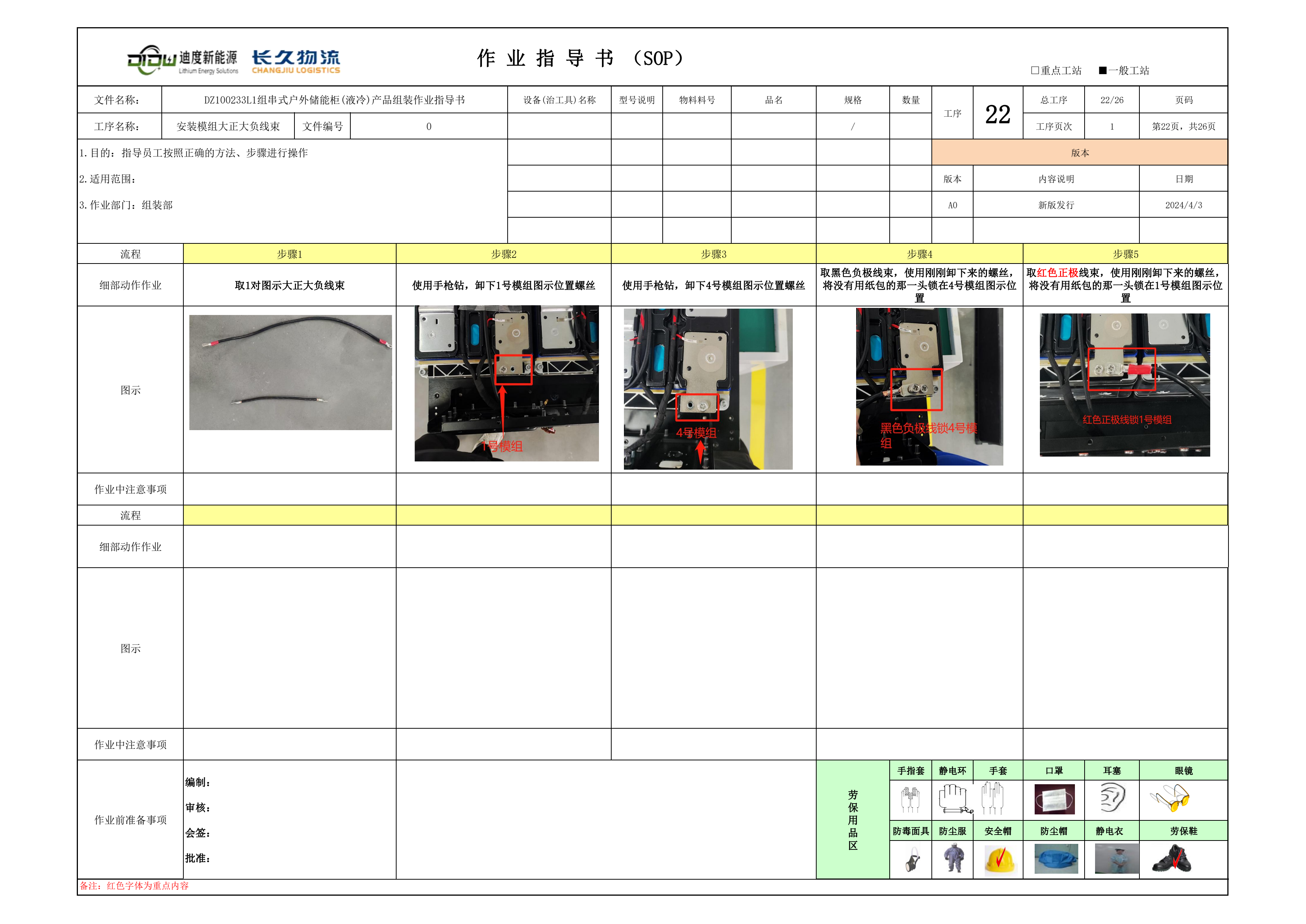
Task: Click the blue dust cap (防尘帽) icon
Action: [x=1056, y=859]
